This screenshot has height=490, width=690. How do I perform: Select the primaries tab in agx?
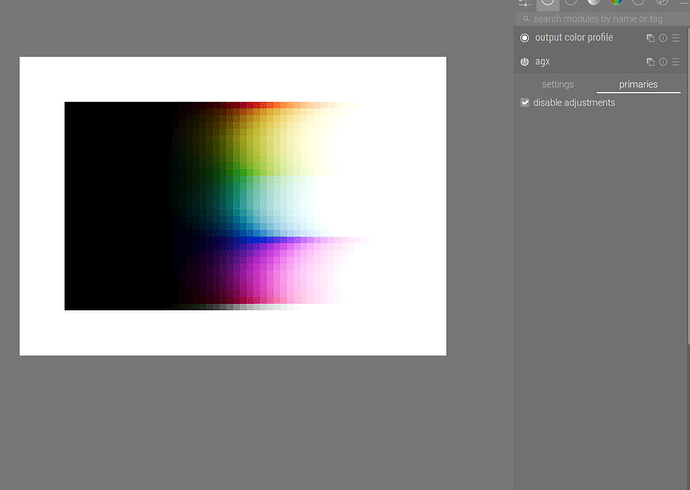pyautogui.click(x=638, y=85)
